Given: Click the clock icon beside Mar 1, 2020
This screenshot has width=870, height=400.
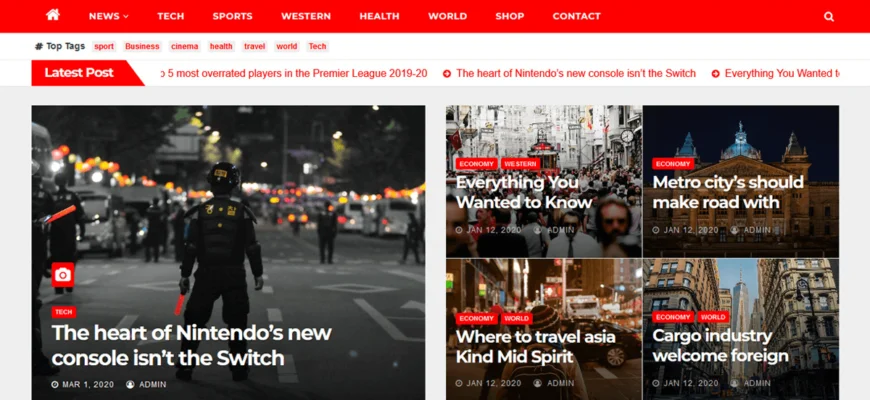Looking at the screenshot, I should click(55, 384).
